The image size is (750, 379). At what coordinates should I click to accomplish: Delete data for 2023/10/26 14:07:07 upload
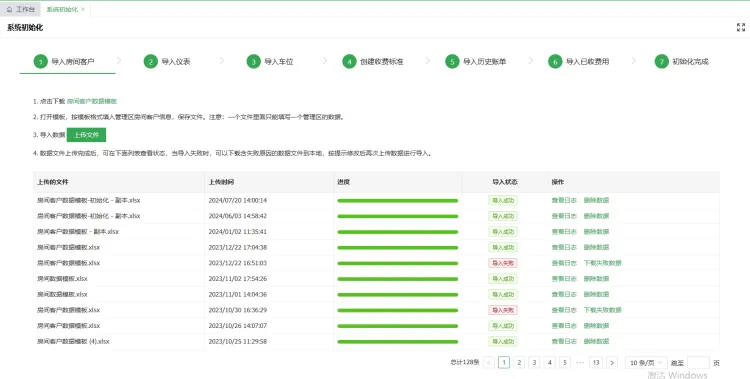[x=596, y=326]
